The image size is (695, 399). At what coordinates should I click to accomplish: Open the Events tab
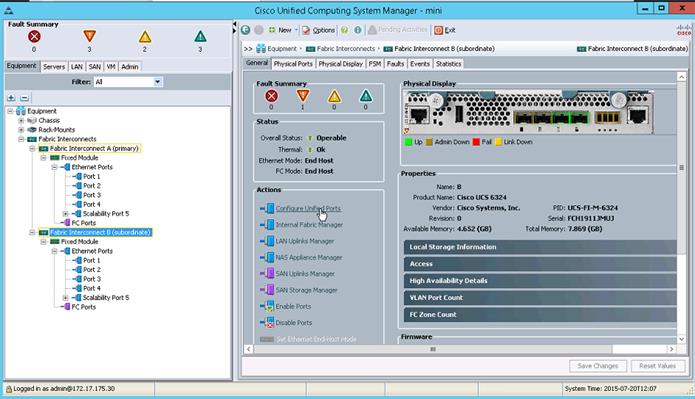[x=420, y=64]
